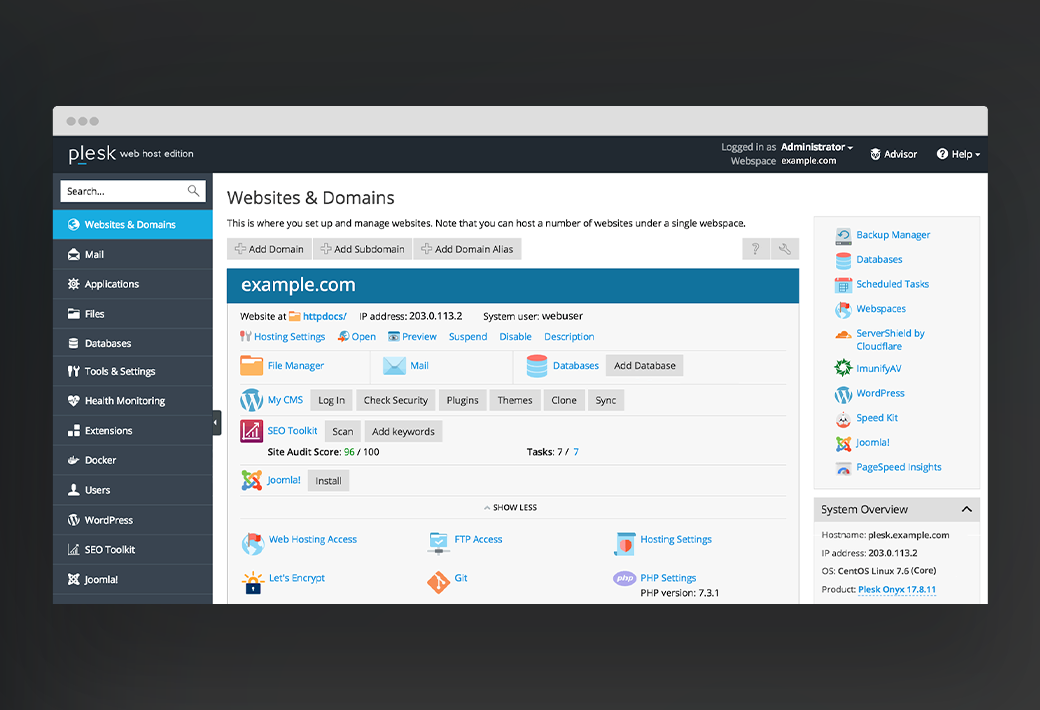This screenshot has height=710, width=1040.
Task: Click the Git diamond icon
Action: 438,583
